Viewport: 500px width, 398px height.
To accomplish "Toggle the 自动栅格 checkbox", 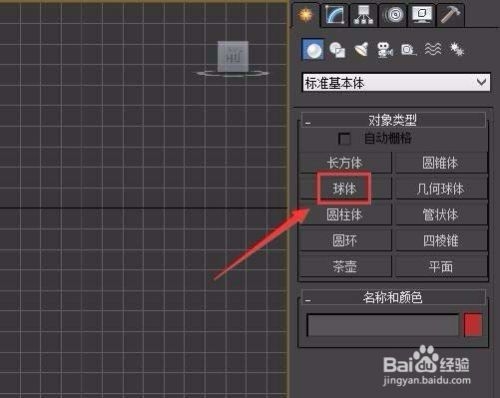I will click(344, 138).
